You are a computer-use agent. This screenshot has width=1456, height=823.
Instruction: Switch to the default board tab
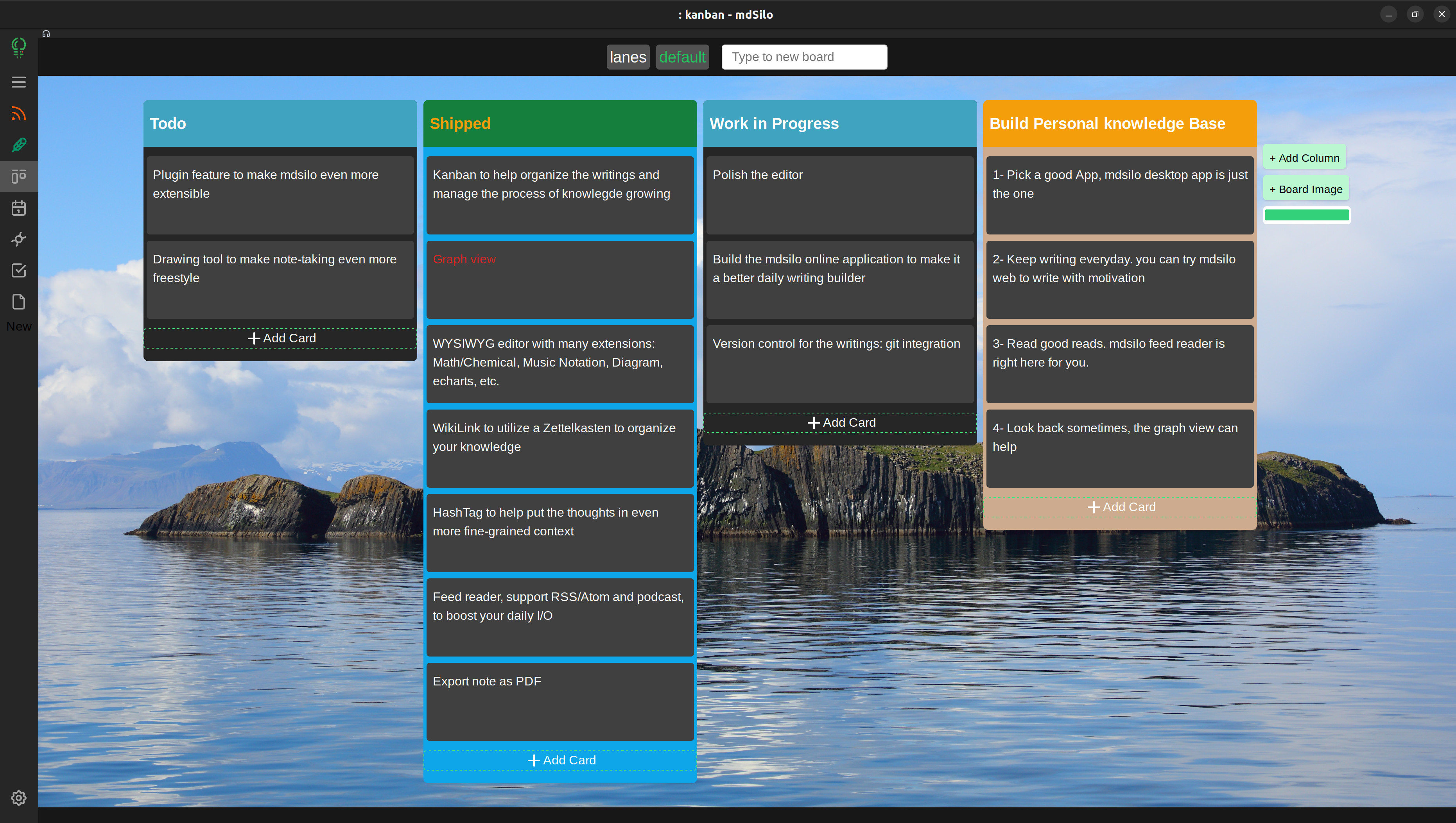coord(682,57)
